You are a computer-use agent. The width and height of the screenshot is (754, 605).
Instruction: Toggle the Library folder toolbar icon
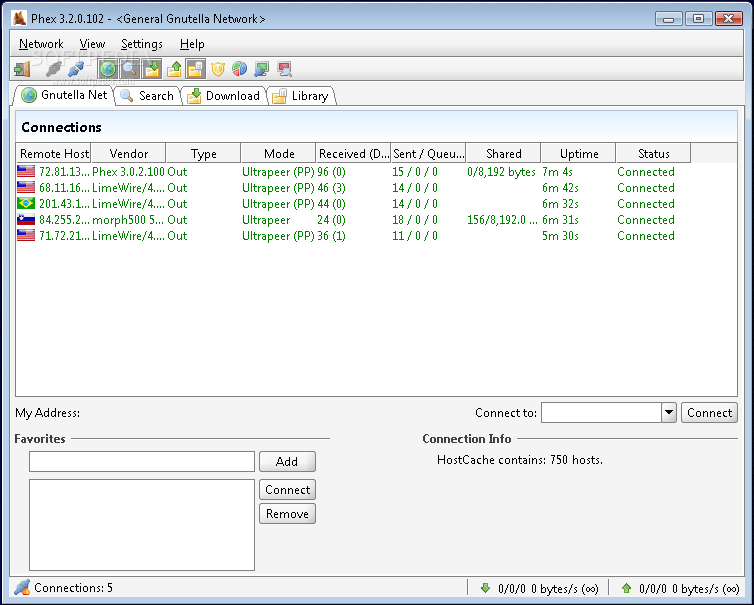pos(195,69)
